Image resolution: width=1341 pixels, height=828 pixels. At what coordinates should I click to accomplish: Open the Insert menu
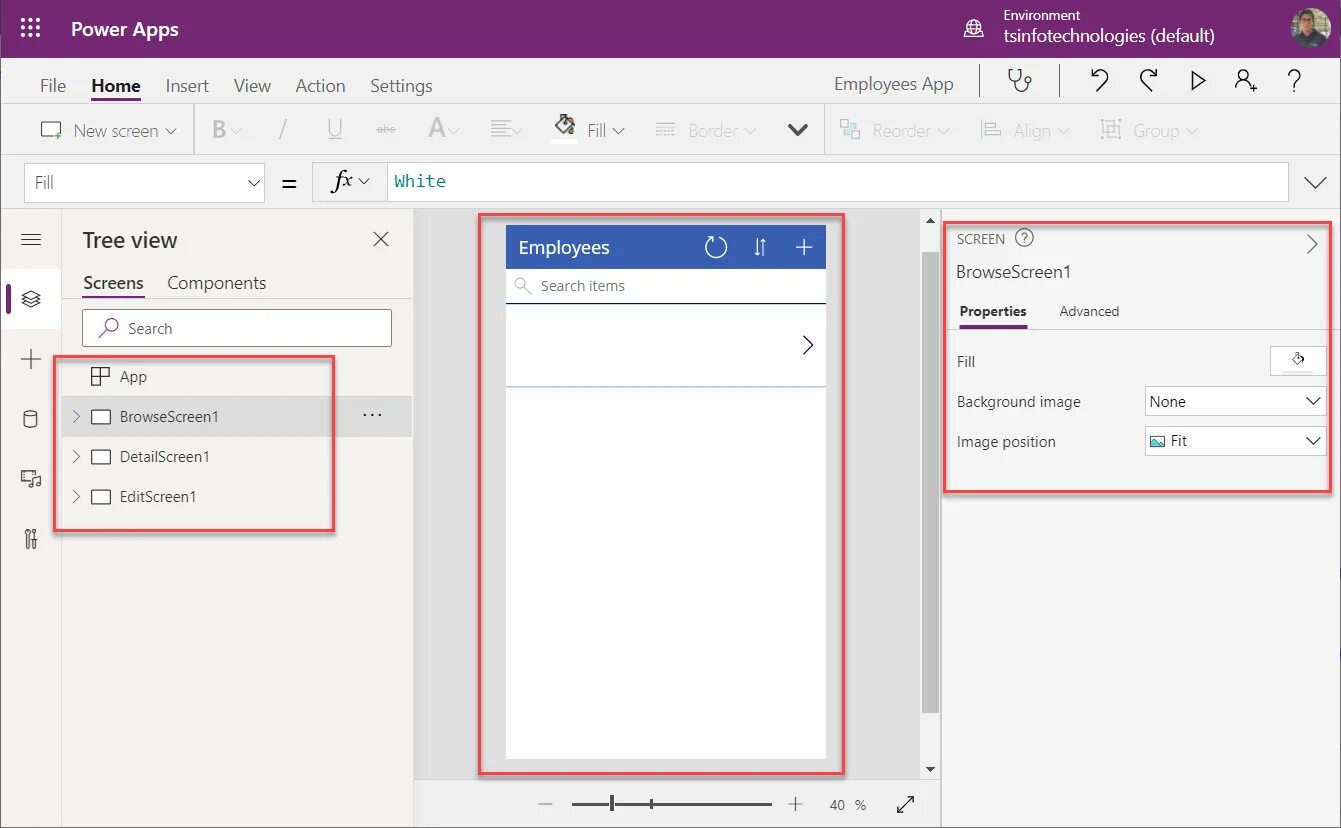click(x=187, y=85)
